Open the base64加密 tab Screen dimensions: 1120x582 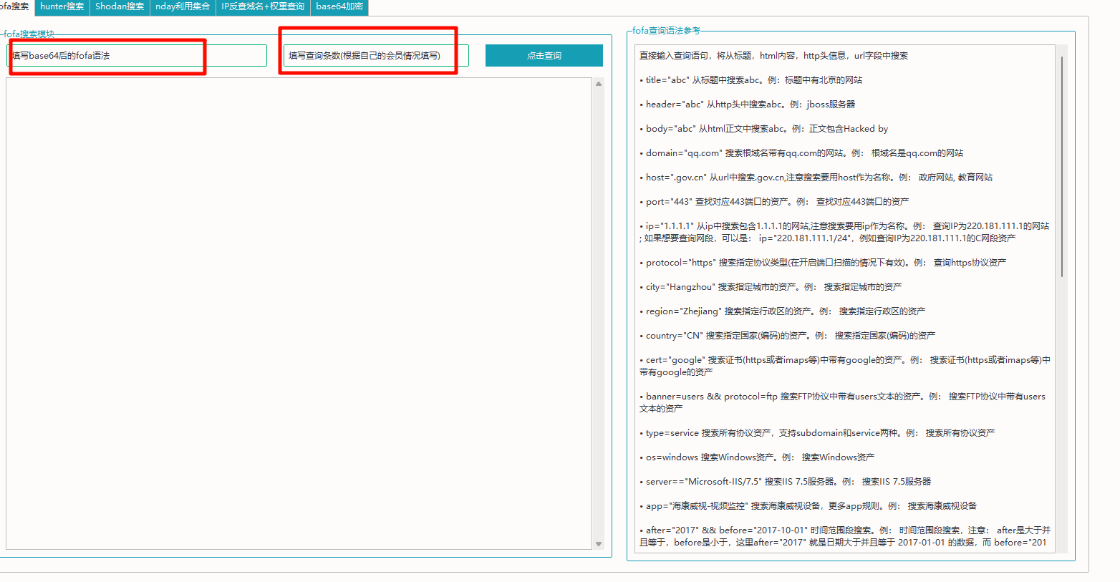(x=339, y=6)
